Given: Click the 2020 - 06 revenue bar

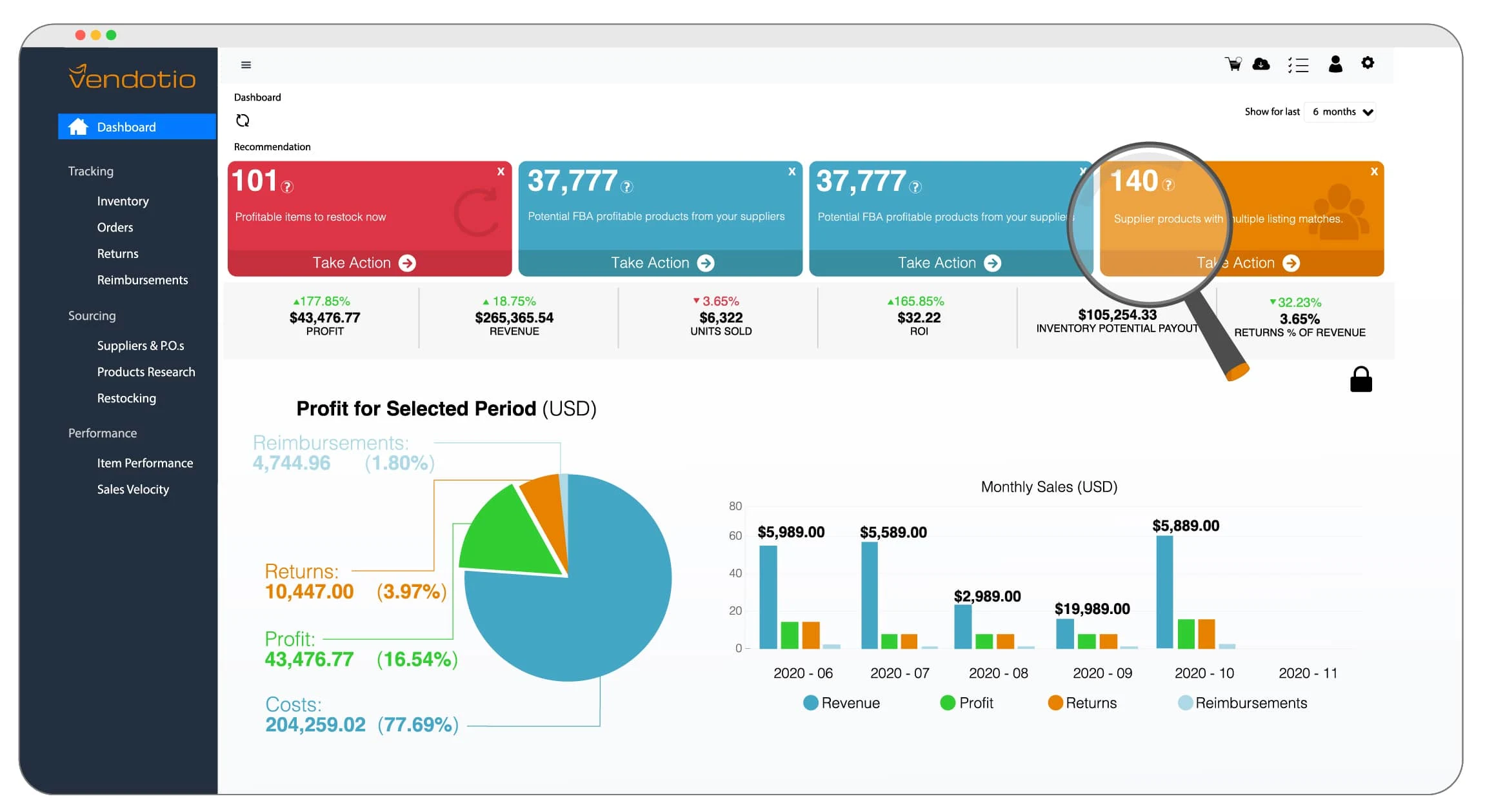Looking at the screenshot, I should tap(768, 597).
